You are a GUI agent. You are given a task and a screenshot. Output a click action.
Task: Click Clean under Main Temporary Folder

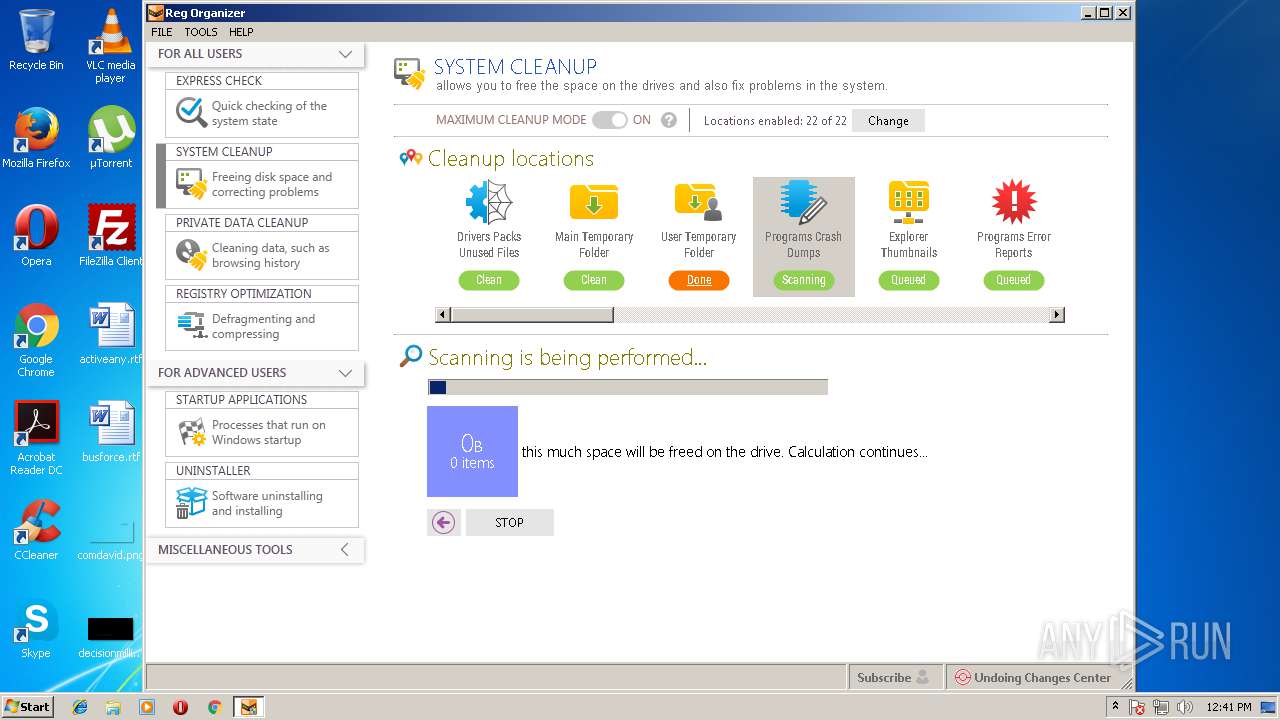pos(594,280)
